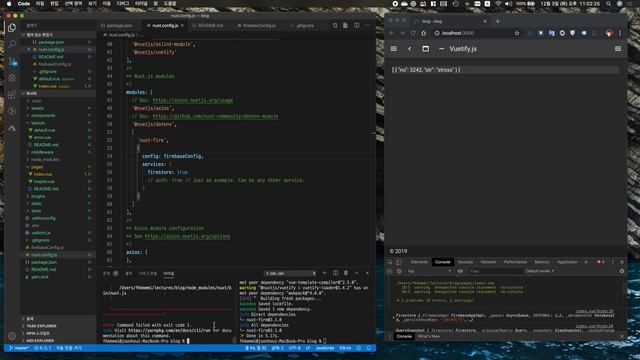Open the DevTools Sources tab

click(465, 262)
